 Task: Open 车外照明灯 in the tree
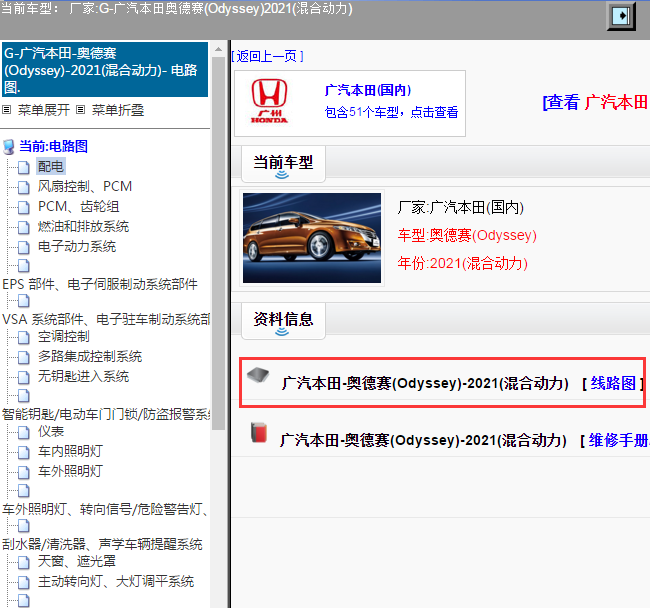(70, 471)
